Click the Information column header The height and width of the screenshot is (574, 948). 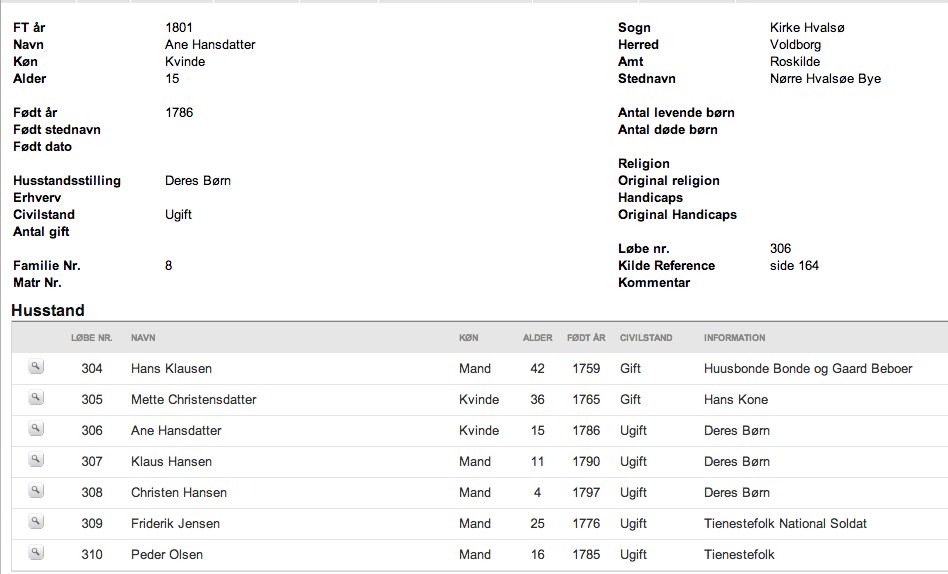pyautogui.click(x=735, y=338)
